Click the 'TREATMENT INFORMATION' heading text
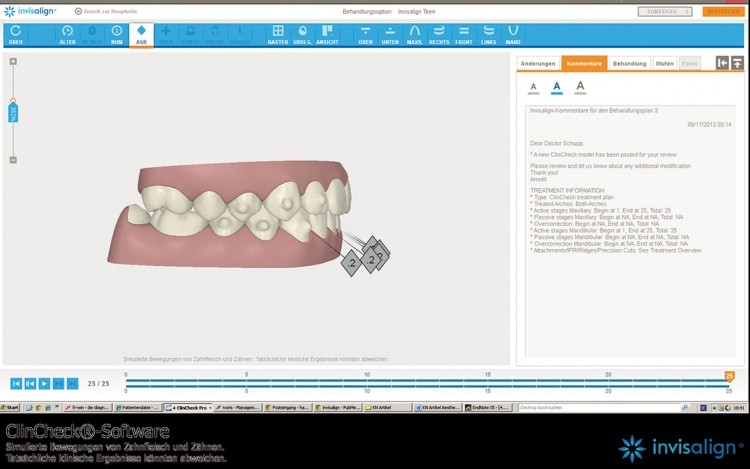 click(x=567, y=190)
